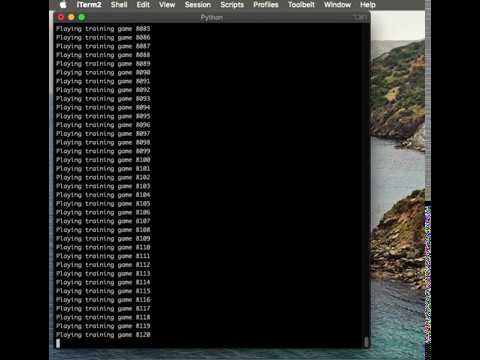Click line 'Playing training game 8118'
The width and height of the screenshot is (480, 360).
pyautogui.click(x=103, y=318)
